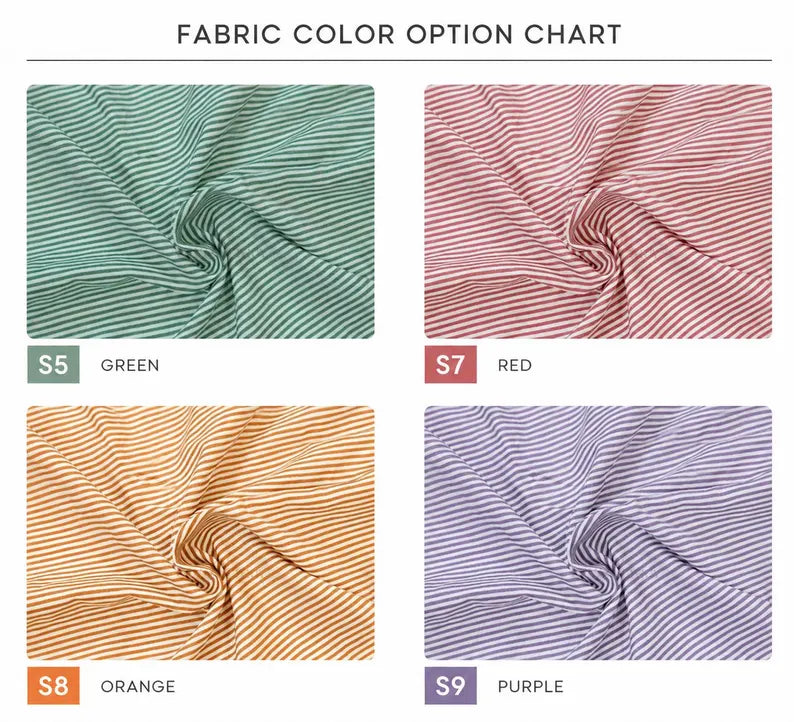Click the Fabric Color Option Chart heading

399,34
